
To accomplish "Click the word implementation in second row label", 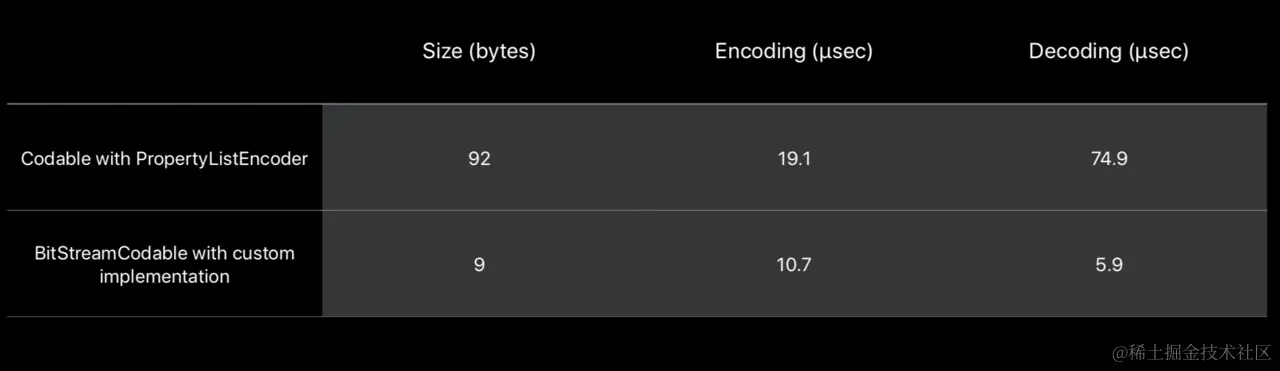I will click(164, 277).
